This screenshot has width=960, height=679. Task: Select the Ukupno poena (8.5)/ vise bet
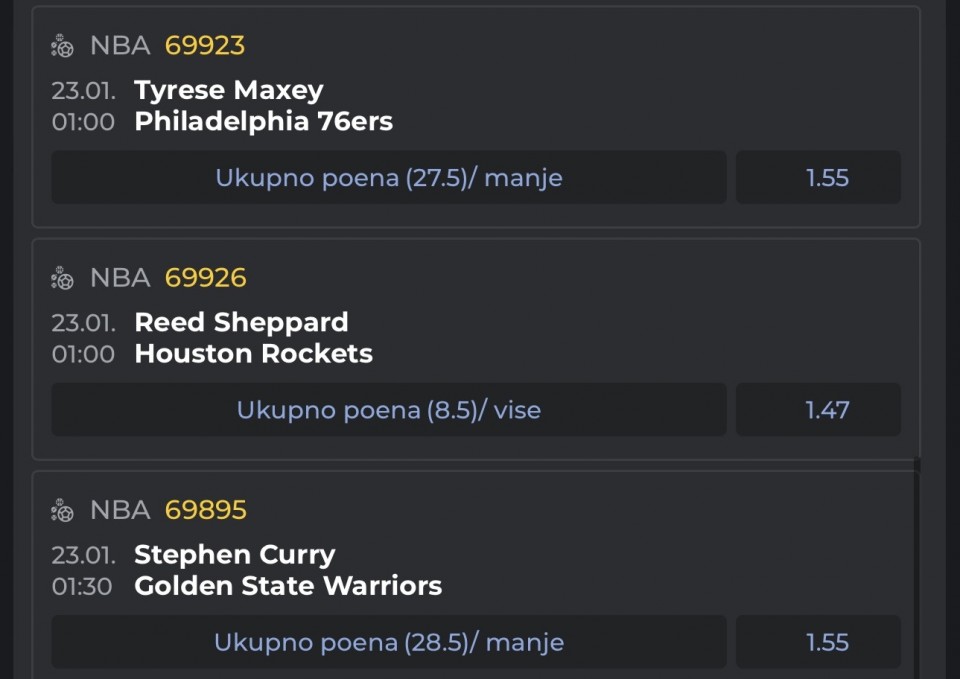(389, 410)
